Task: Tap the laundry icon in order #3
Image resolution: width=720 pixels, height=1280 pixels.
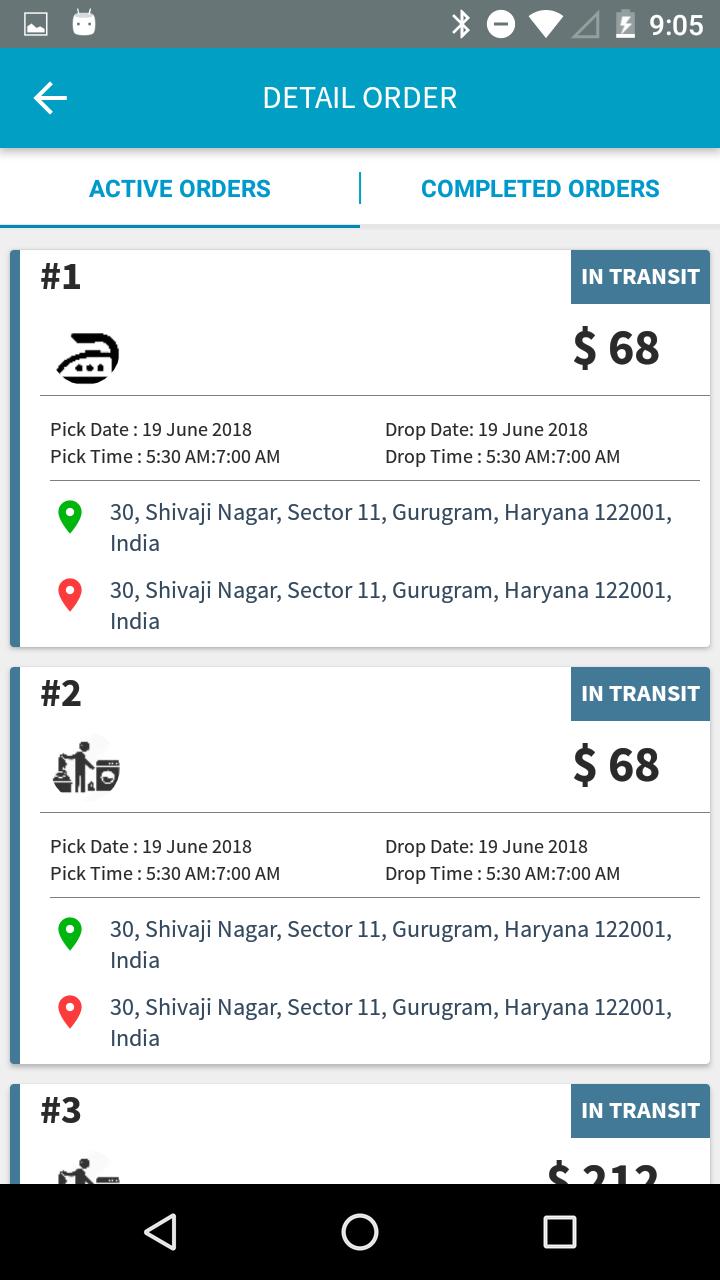Action: coord(87,1170)
